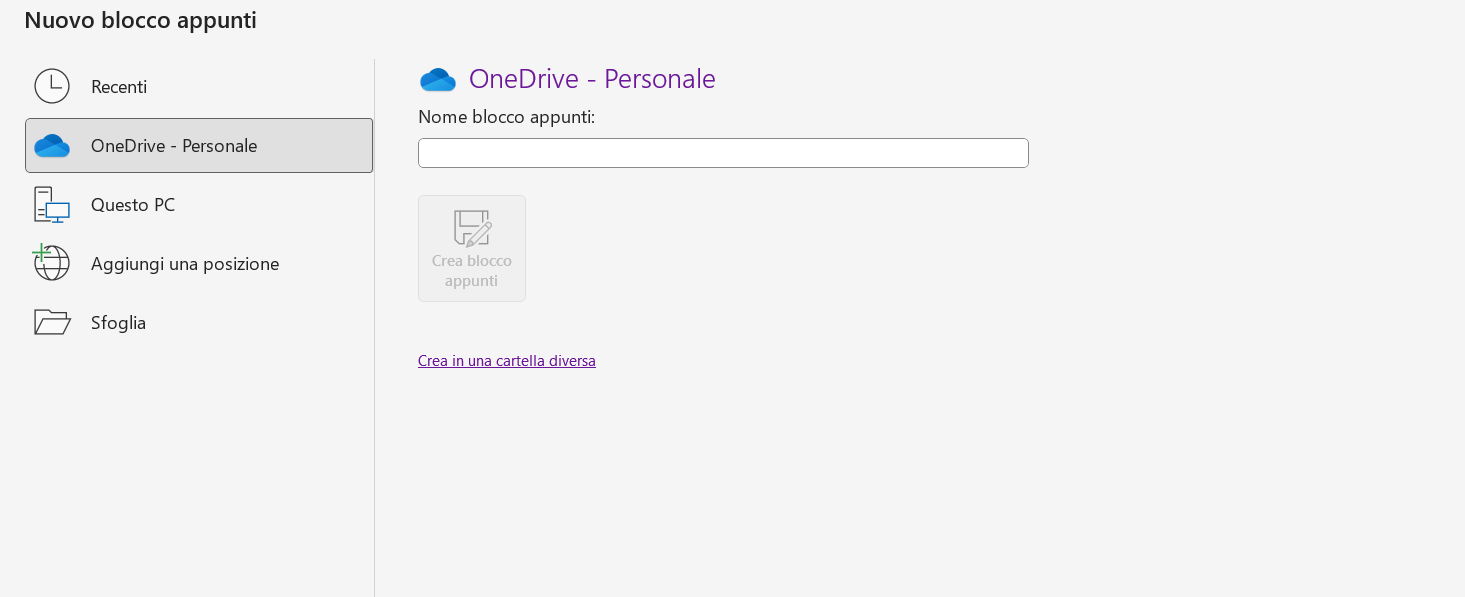Click the green plus on the location globe icon
This screenshot has height=597, width=1465.
[41, 252]
